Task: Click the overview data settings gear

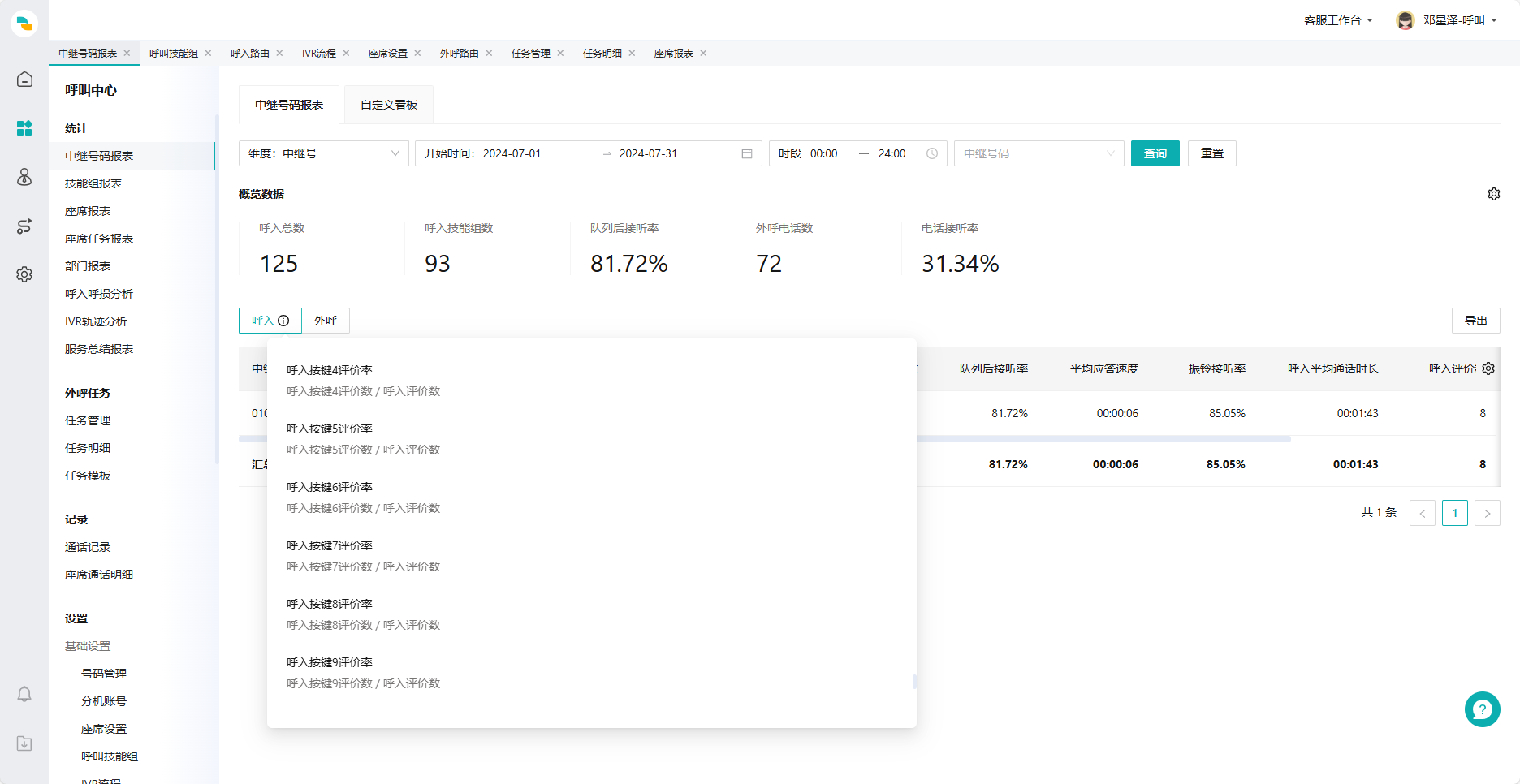Action: pyautogui.click(x=1494, y=194)
